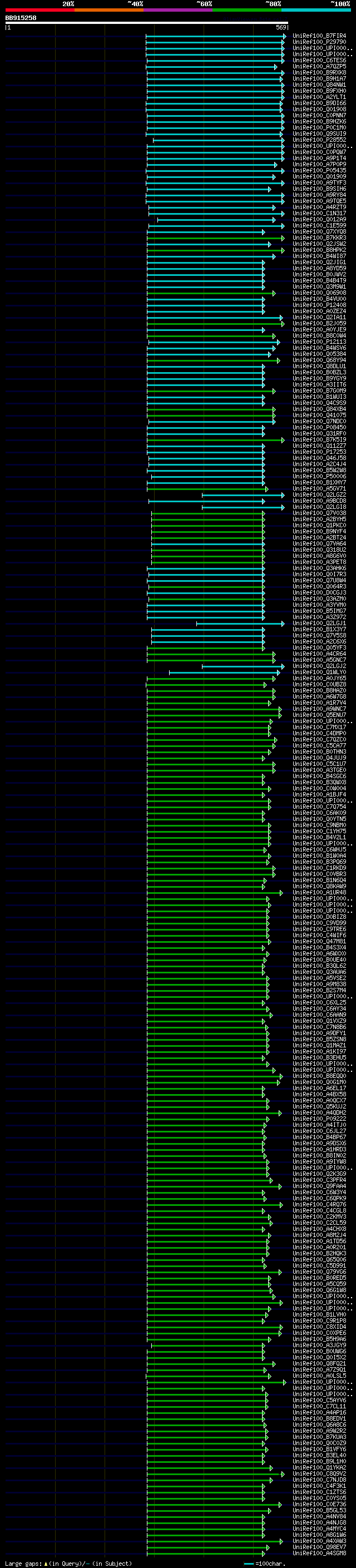Screen dimensions: 356x1568
Task: Select the UniRef100_Q68Y94 label
Action: point(319,360)
